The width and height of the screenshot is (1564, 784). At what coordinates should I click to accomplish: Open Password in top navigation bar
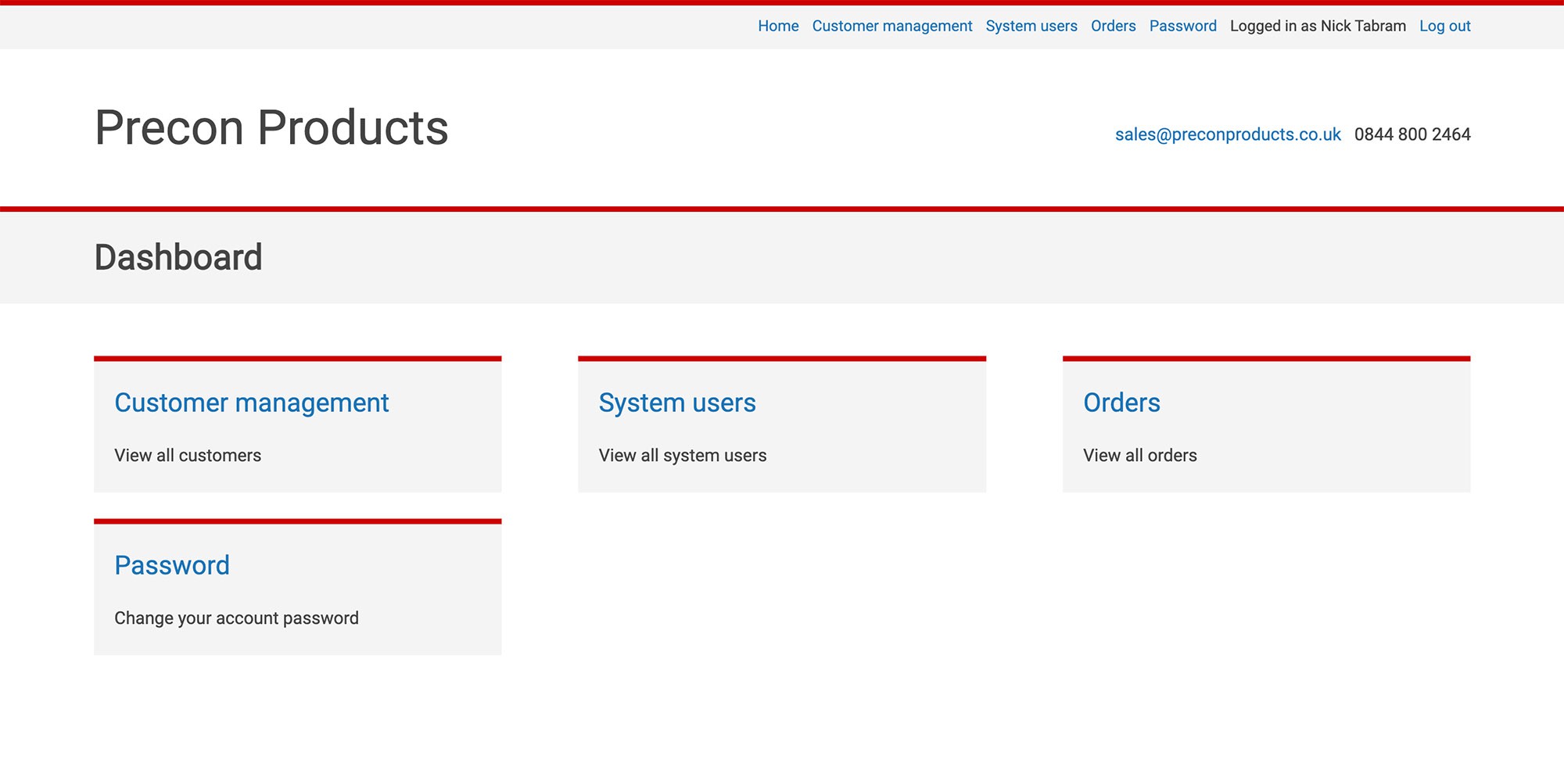[1182, 26]
